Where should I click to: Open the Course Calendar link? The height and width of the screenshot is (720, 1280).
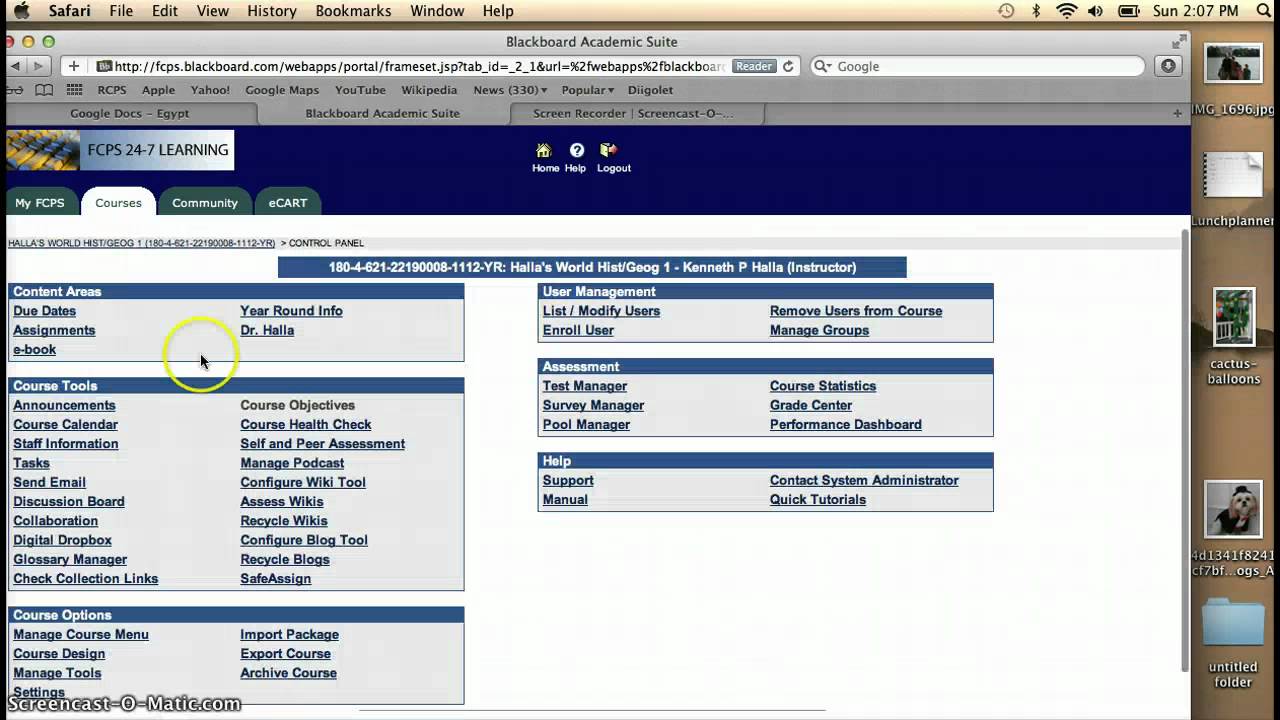(65, 425)
